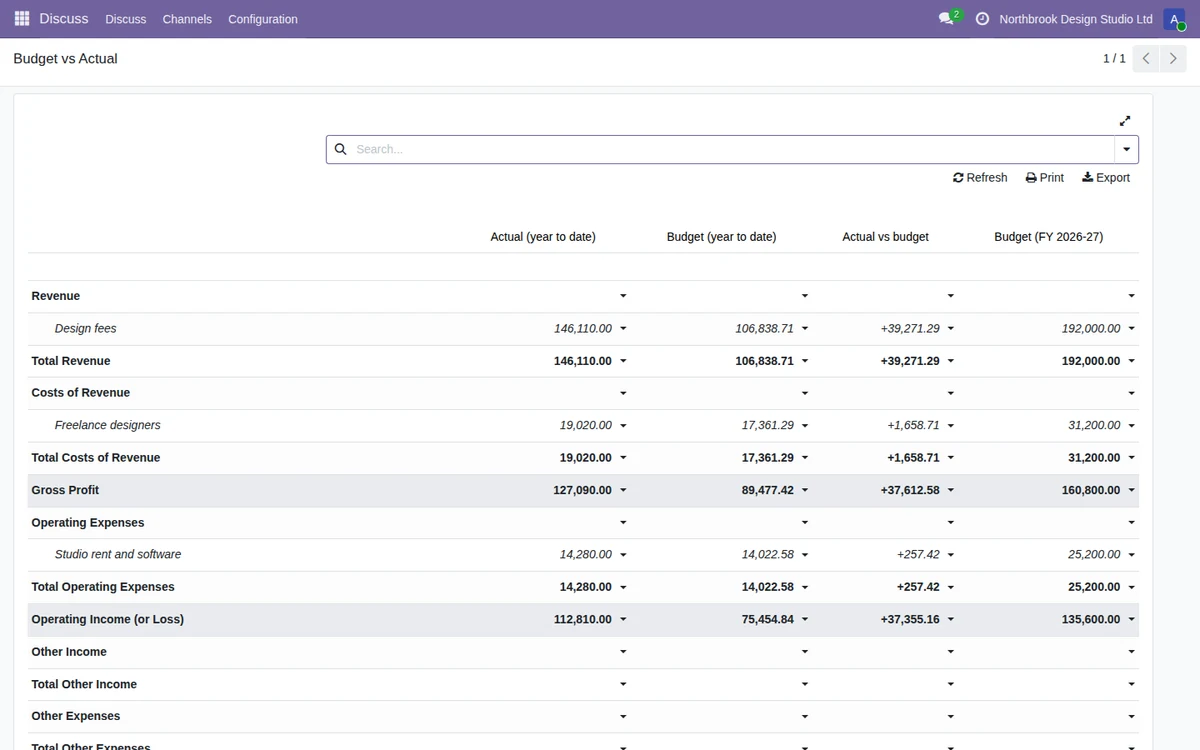Click the user avatar icon

click(x=1174, y=19)
